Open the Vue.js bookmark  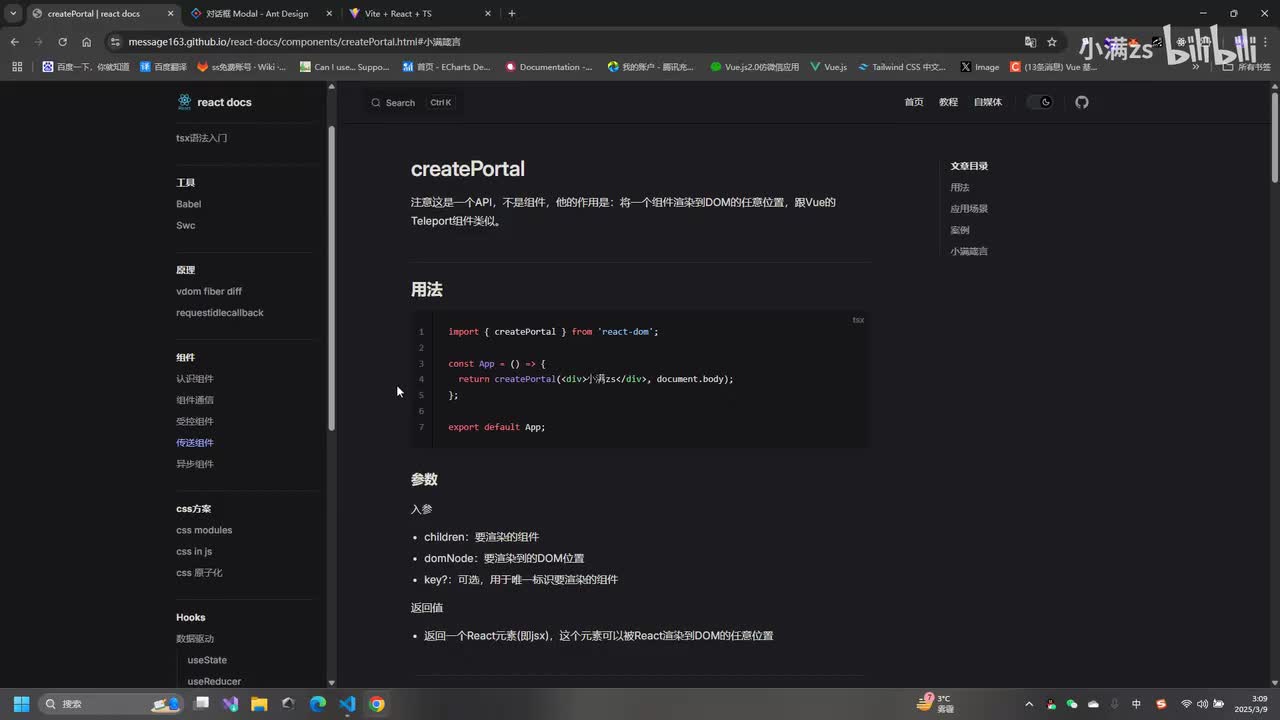tap(829, 67)
